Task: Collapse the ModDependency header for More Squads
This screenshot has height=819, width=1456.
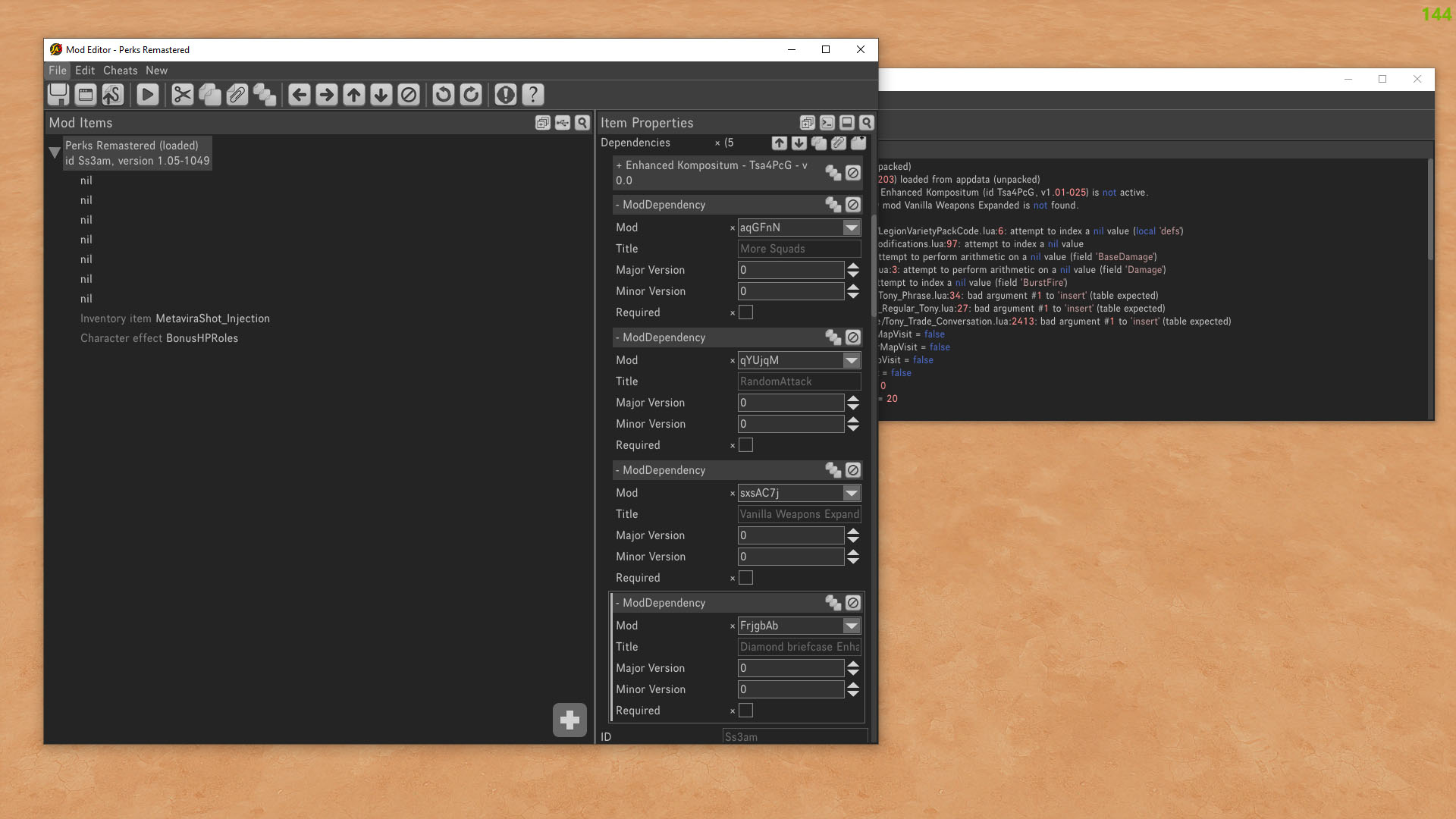Action: click(x=661, y=205)
